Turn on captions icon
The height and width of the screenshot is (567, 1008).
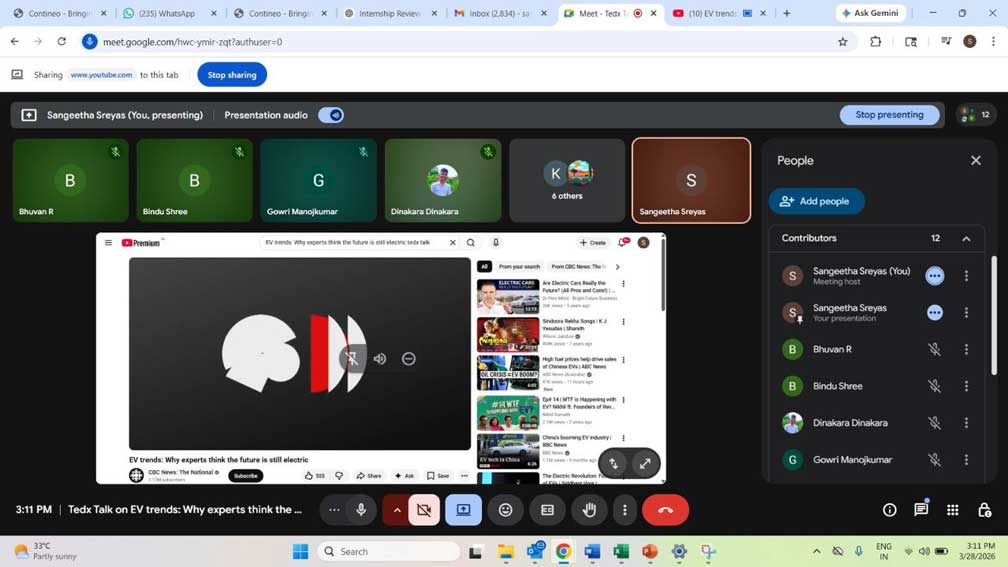(547, 510)
